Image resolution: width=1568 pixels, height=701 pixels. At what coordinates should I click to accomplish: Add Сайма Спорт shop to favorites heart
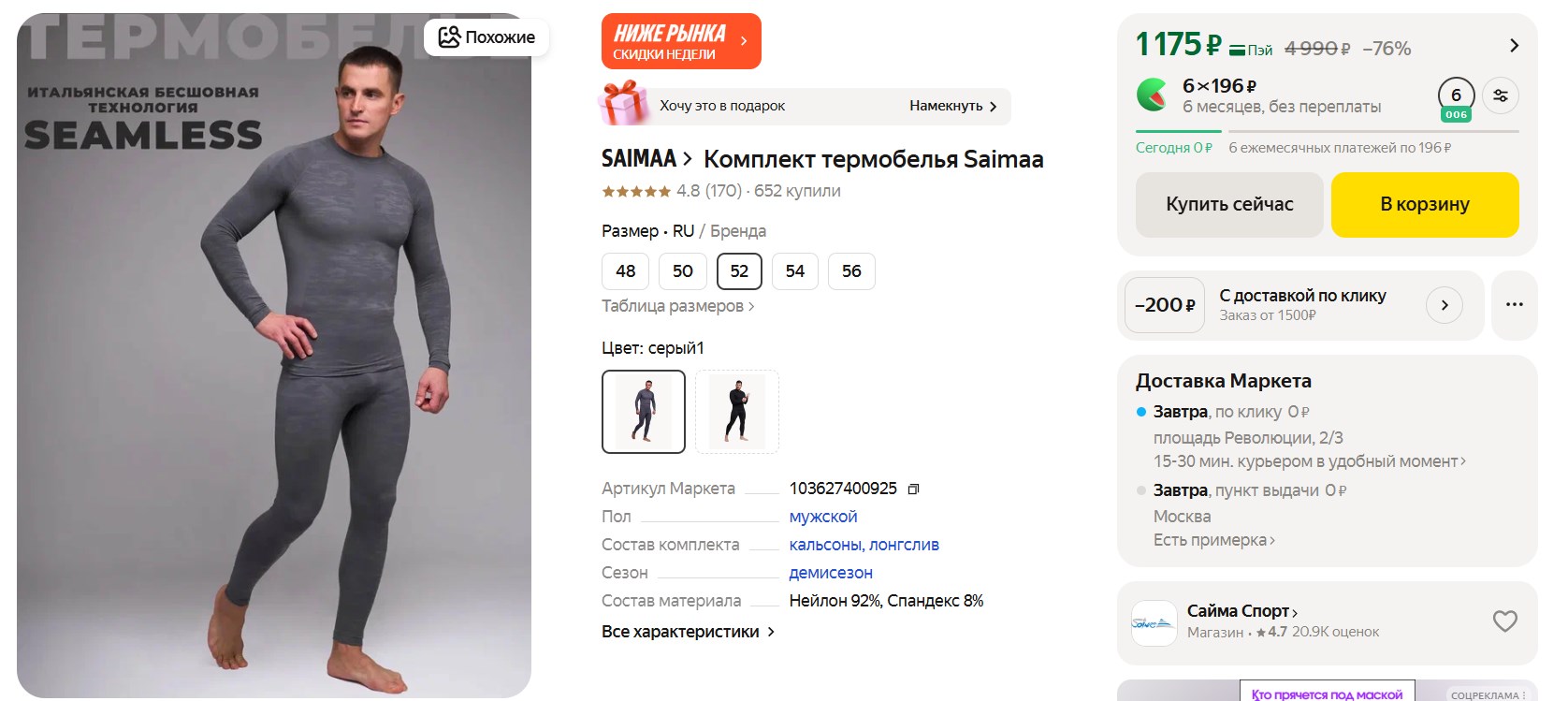pyautogui.click(x=1504, y=621)
